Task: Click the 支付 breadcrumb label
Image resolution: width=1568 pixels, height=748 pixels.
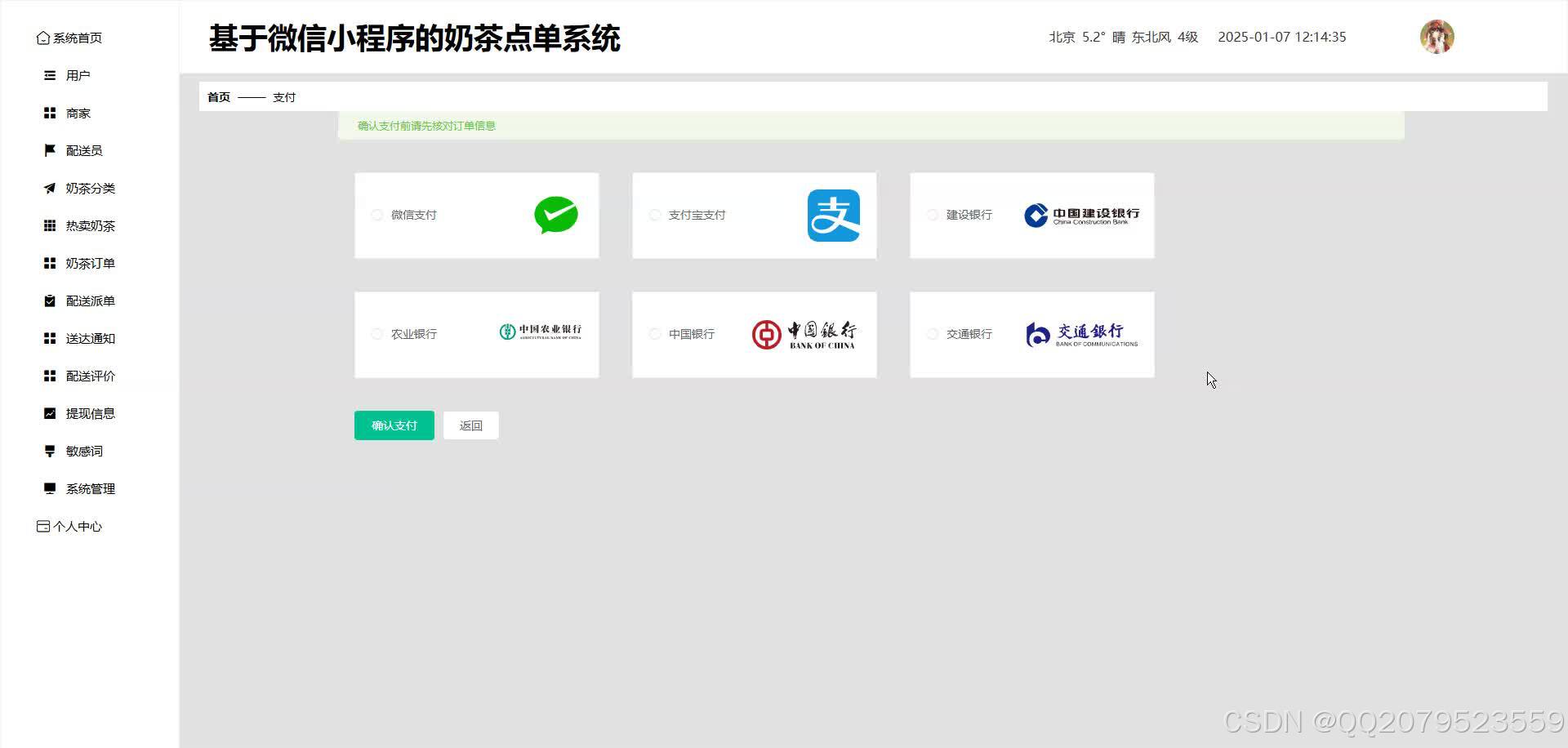Action: (284, 96)
